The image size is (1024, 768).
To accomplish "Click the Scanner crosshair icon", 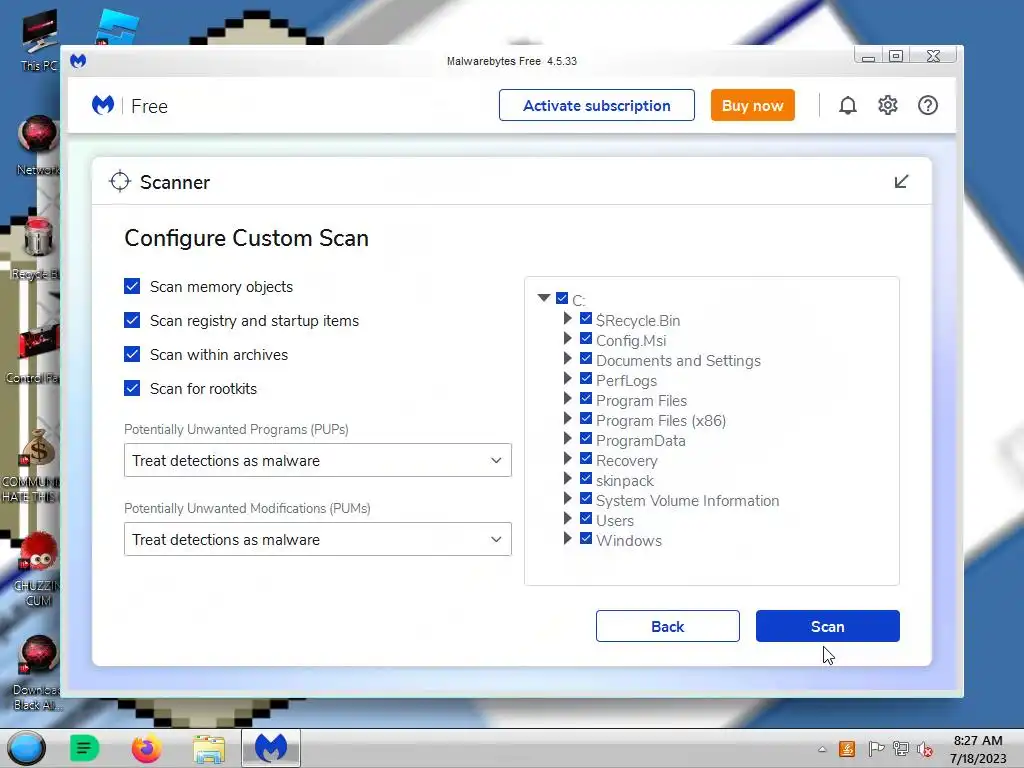I will (x=120, y=182).
